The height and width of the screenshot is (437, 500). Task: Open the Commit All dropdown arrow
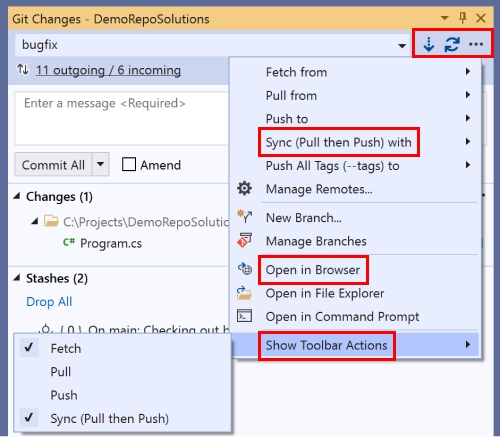click(x=100, y=164)
